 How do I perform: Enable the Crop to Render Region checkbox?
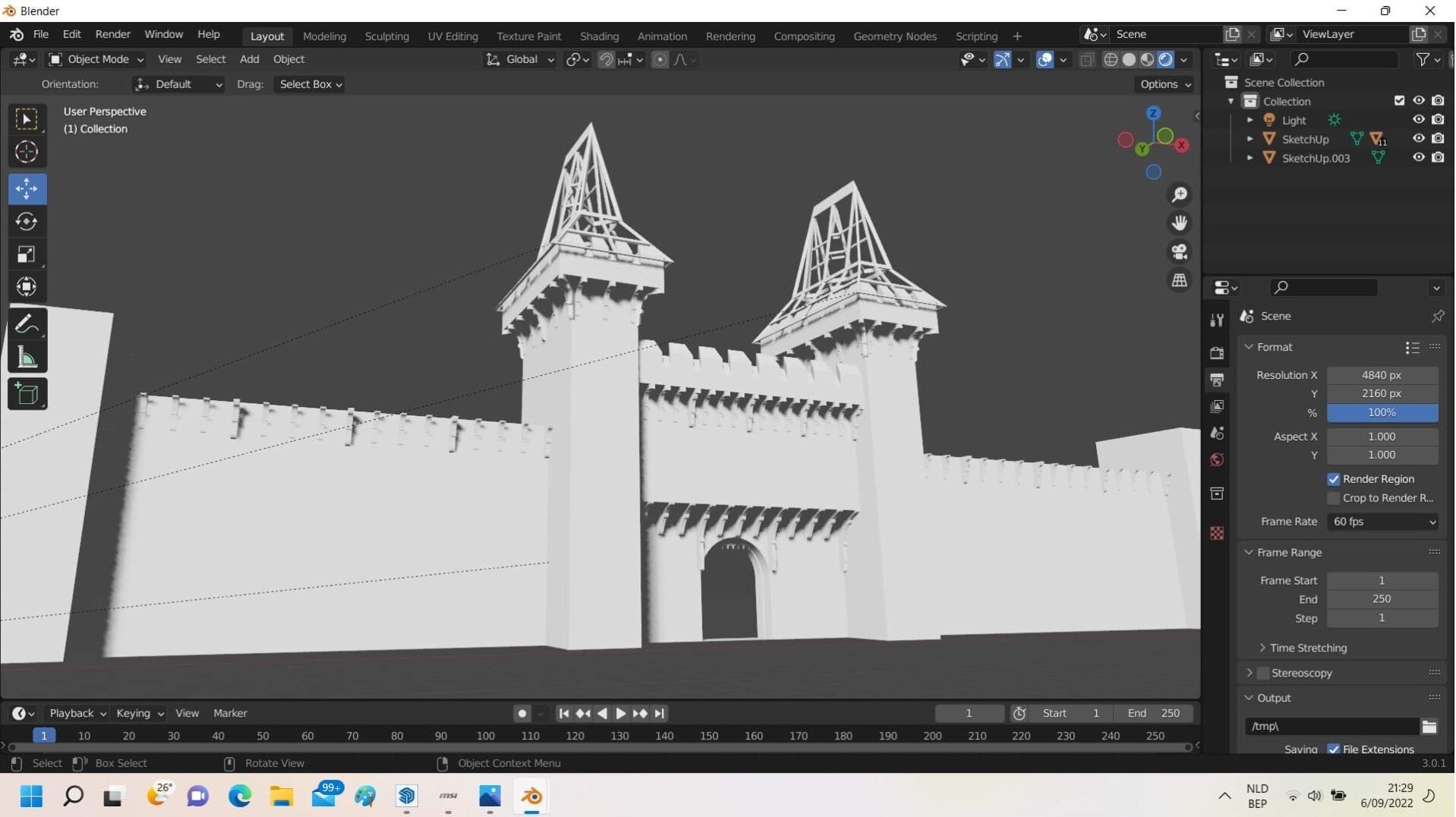point(1333,498)
